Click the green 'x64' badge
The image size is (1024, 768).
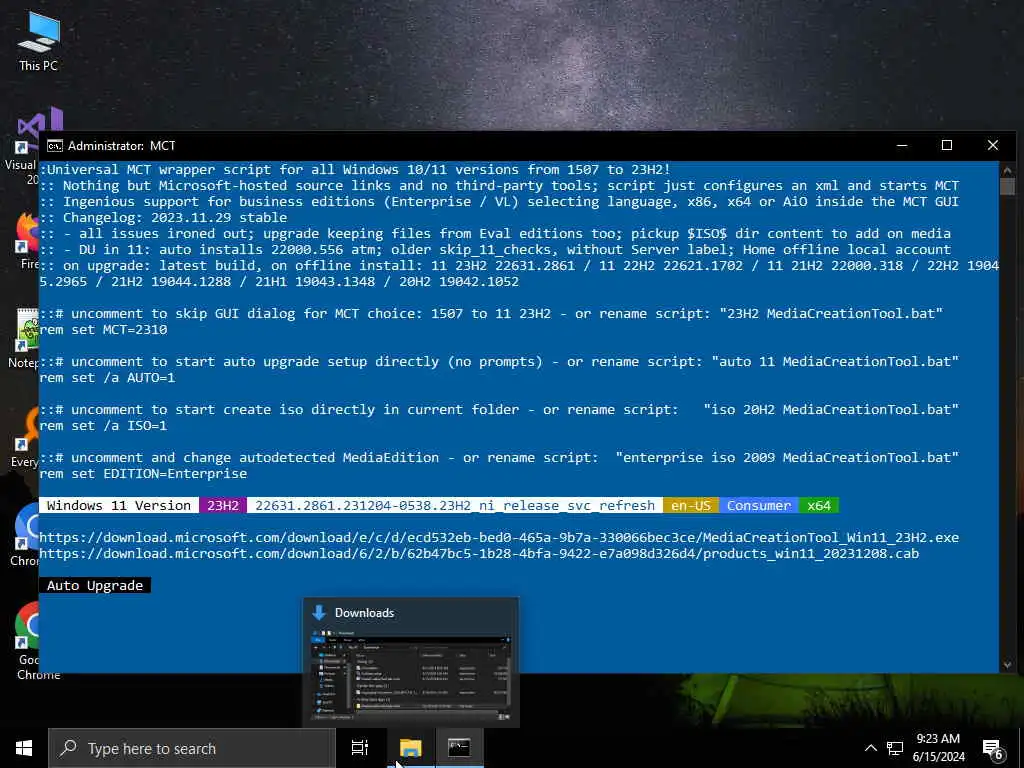coord(818,505)
